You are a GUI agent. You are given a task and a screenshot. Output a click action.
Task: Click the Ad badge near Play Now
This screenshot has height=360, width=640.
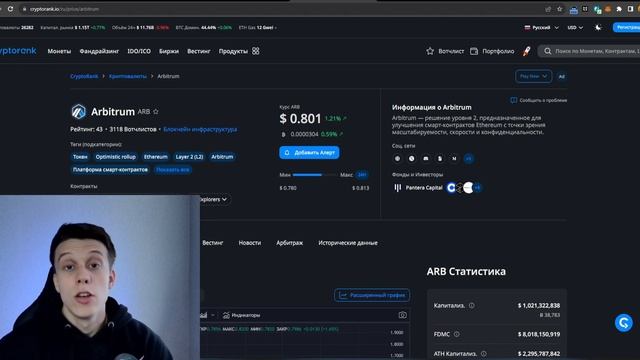click(562, 76)
